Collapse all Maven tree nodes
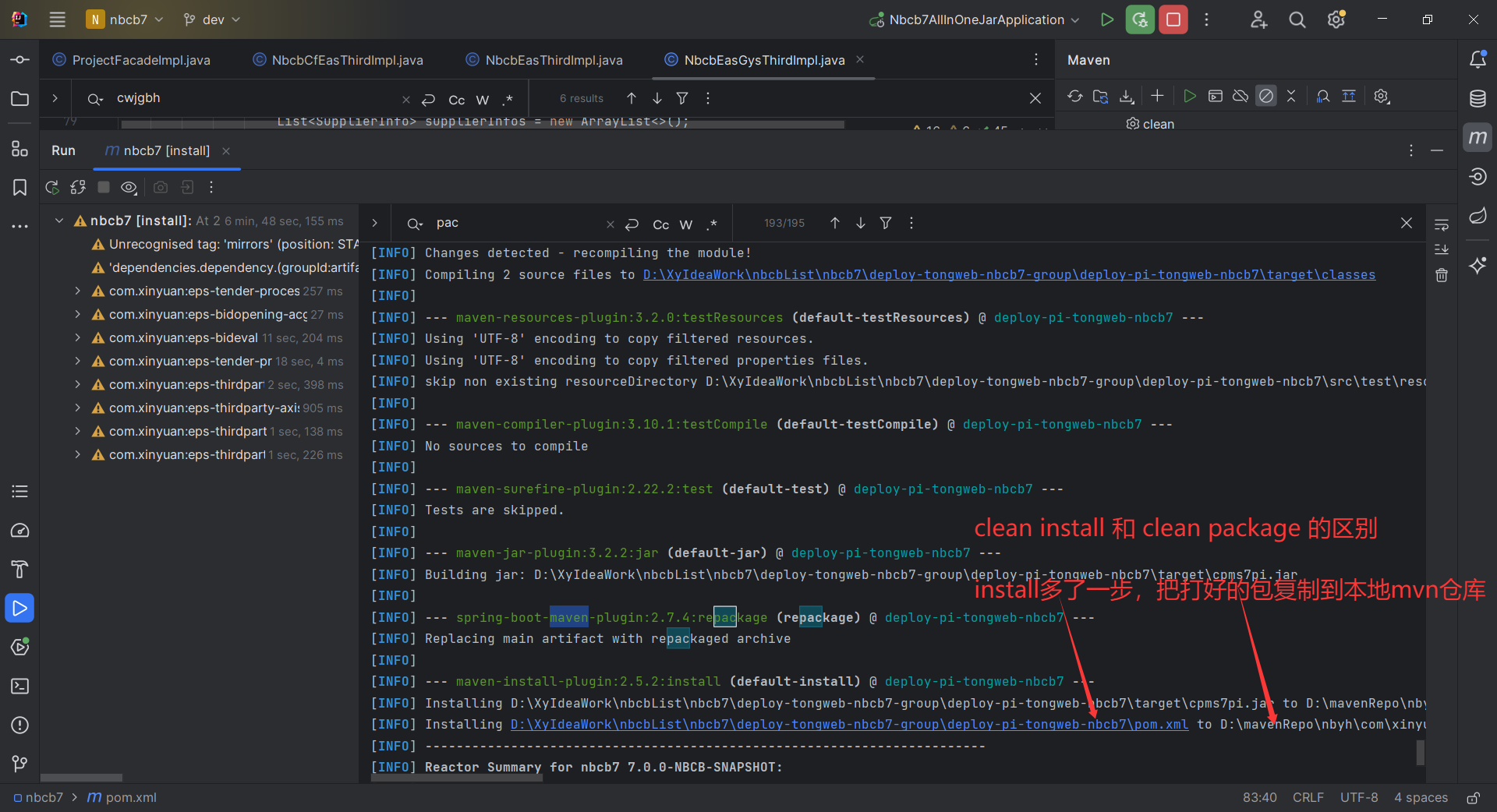This screenshot has width=1497, height=812. click(x=1291, y=96)
